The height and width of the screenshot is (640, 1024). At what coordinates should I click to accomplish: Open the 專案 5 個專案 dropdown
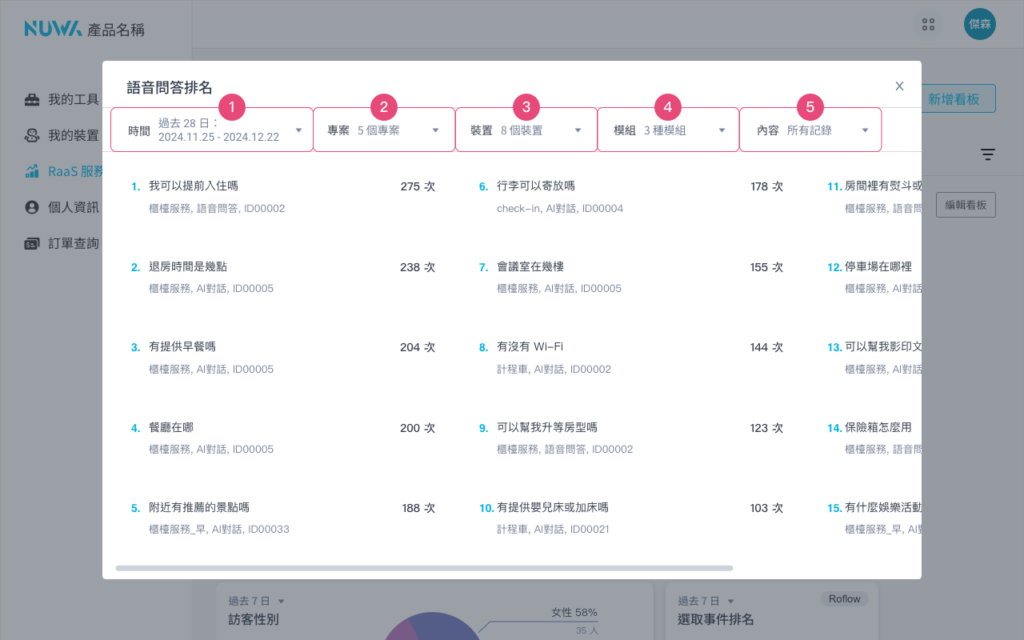point(384,130)
